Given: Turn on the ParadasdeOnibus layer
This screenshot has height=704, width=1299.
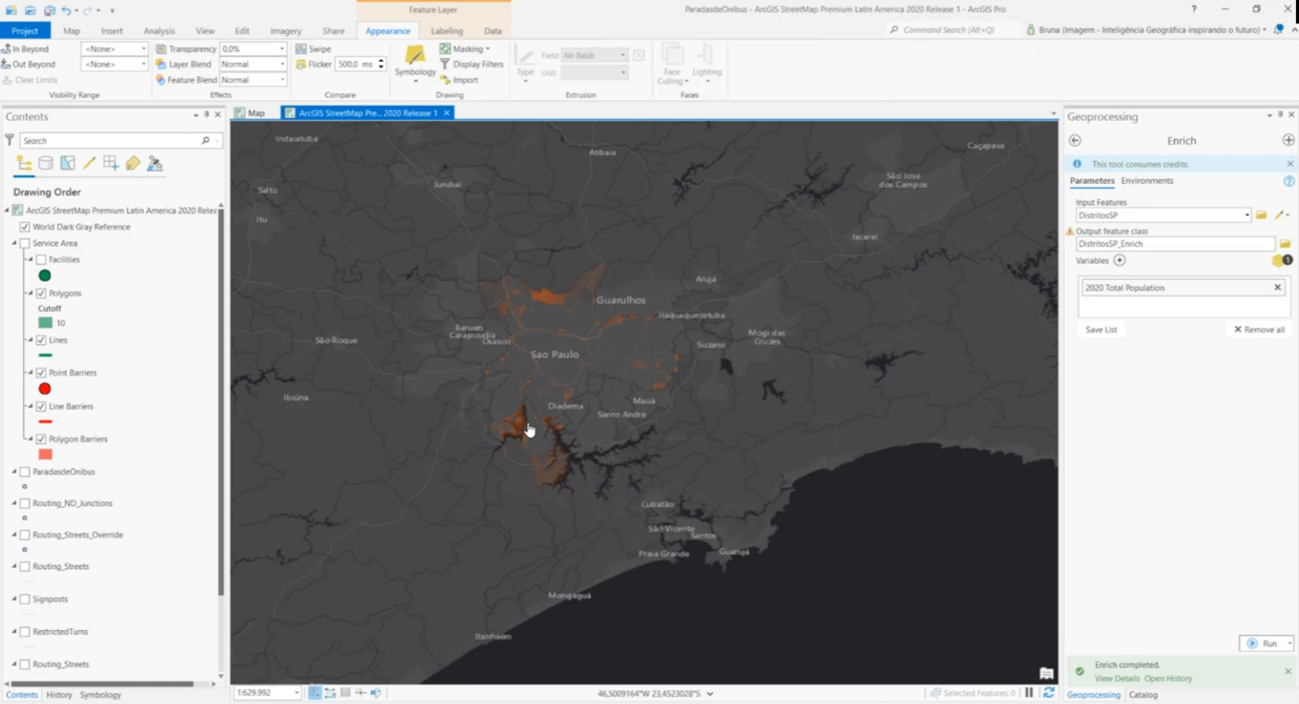Looking at the screenshot, I should (25, 472).
